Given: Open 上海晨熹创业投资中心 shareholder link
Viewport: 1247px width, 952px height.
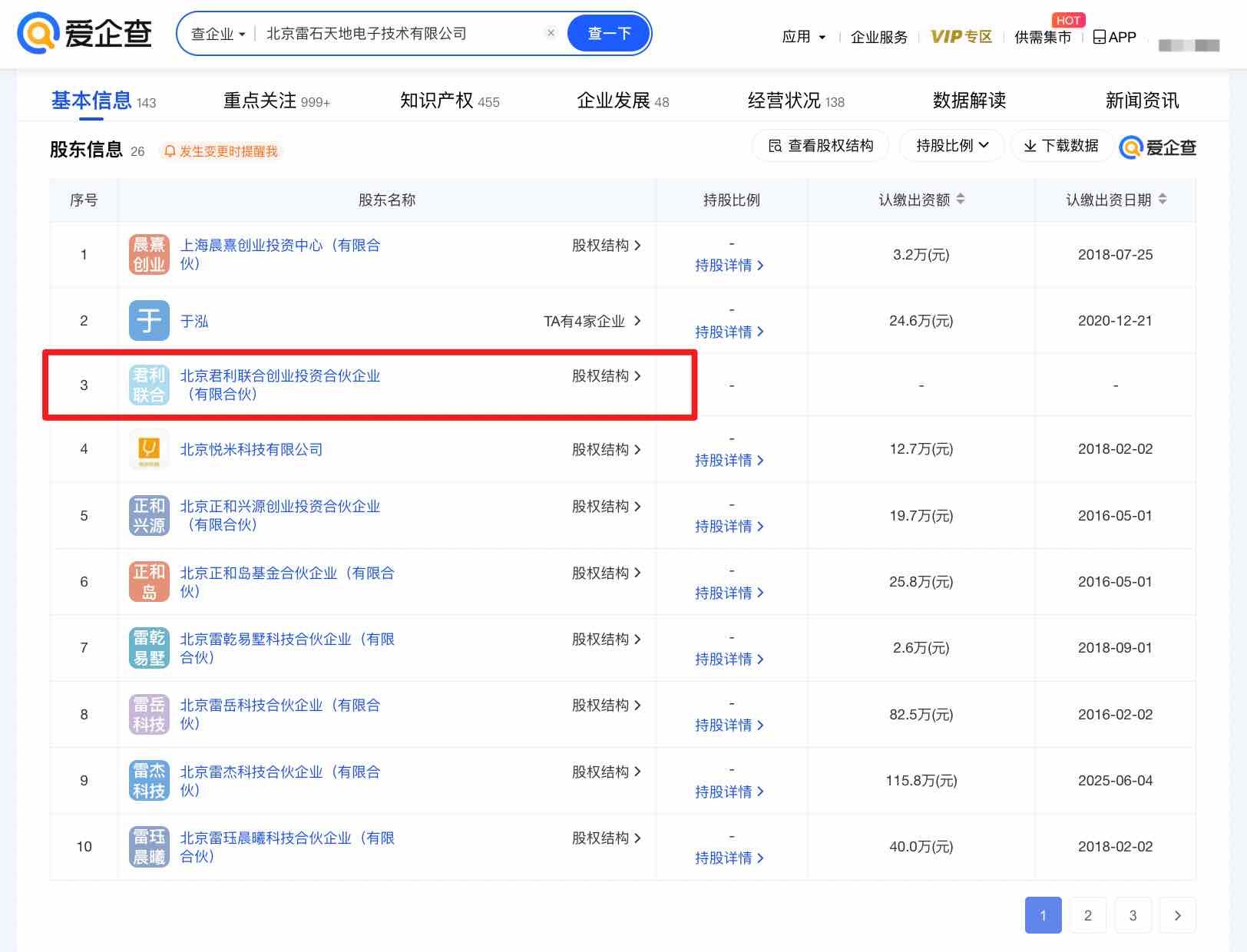Looking at the screenshot, I should point(280,254).
